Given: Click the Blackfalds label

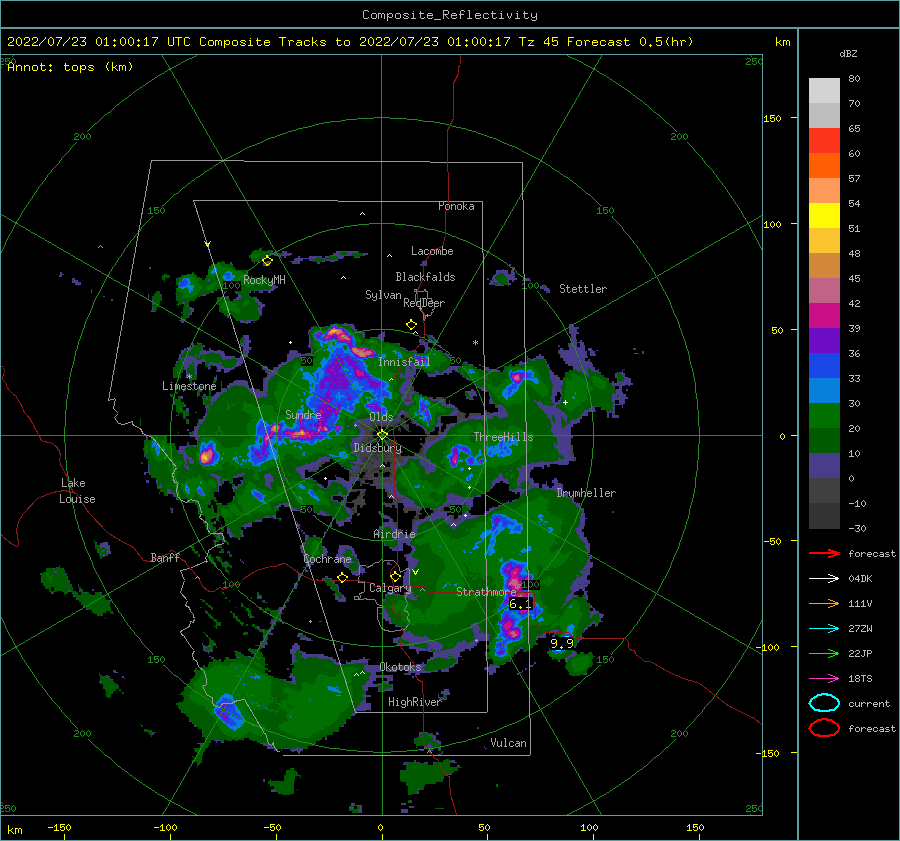Looking at the screenshot, I should pos(425,277).
